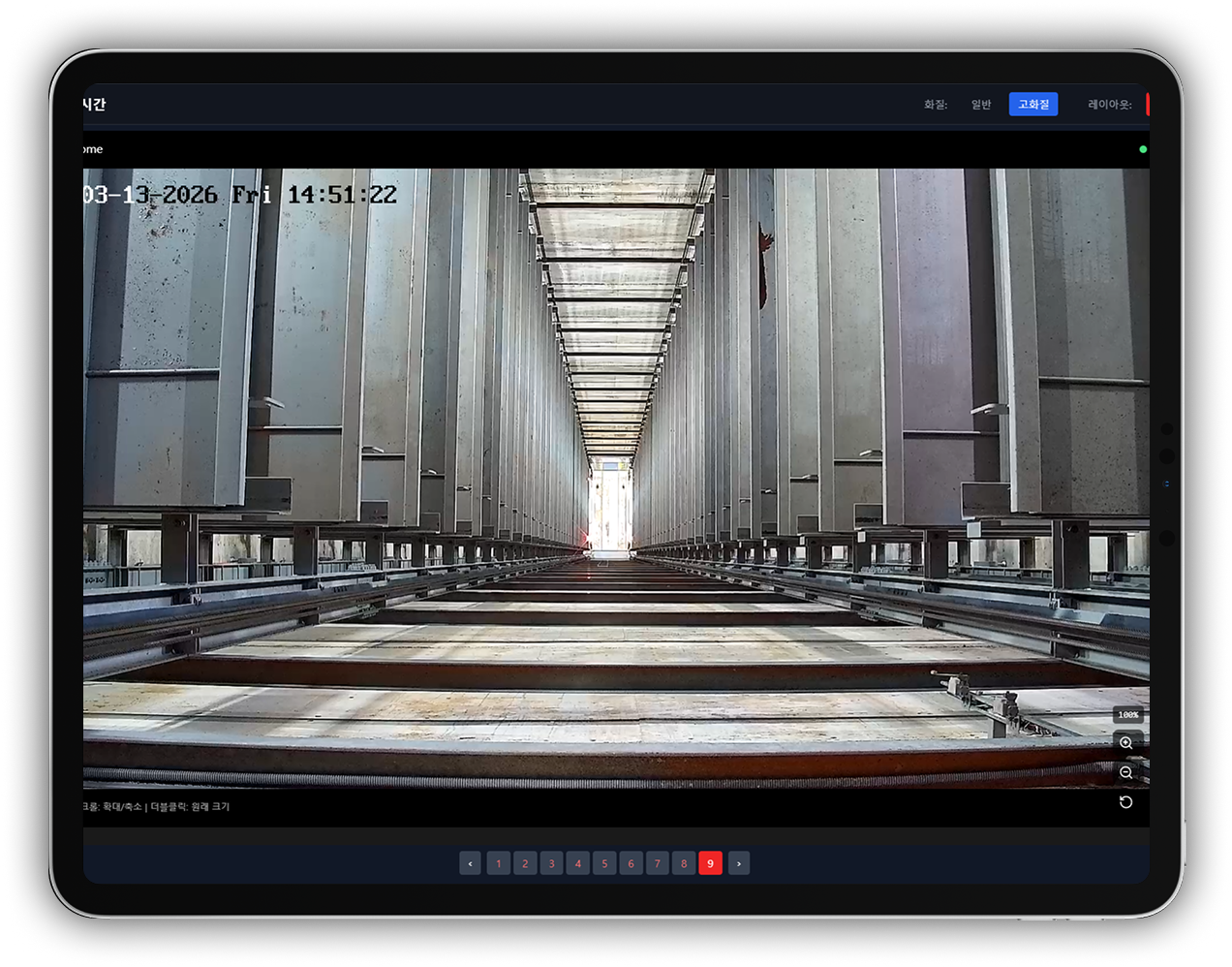
Task: Switch quality to 일반 (normal)
Action: click(981, 105)
